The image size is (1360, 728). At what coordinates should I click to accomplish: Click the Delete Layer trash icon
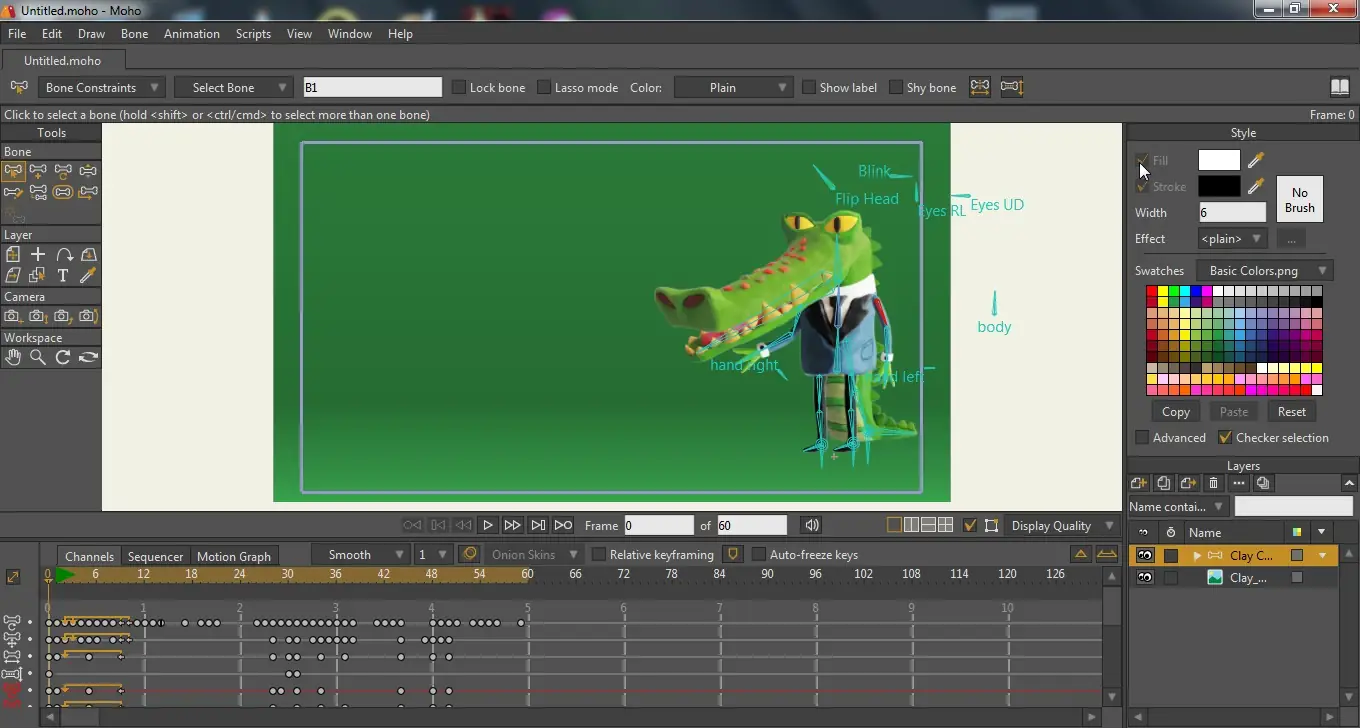point(1213,483)
